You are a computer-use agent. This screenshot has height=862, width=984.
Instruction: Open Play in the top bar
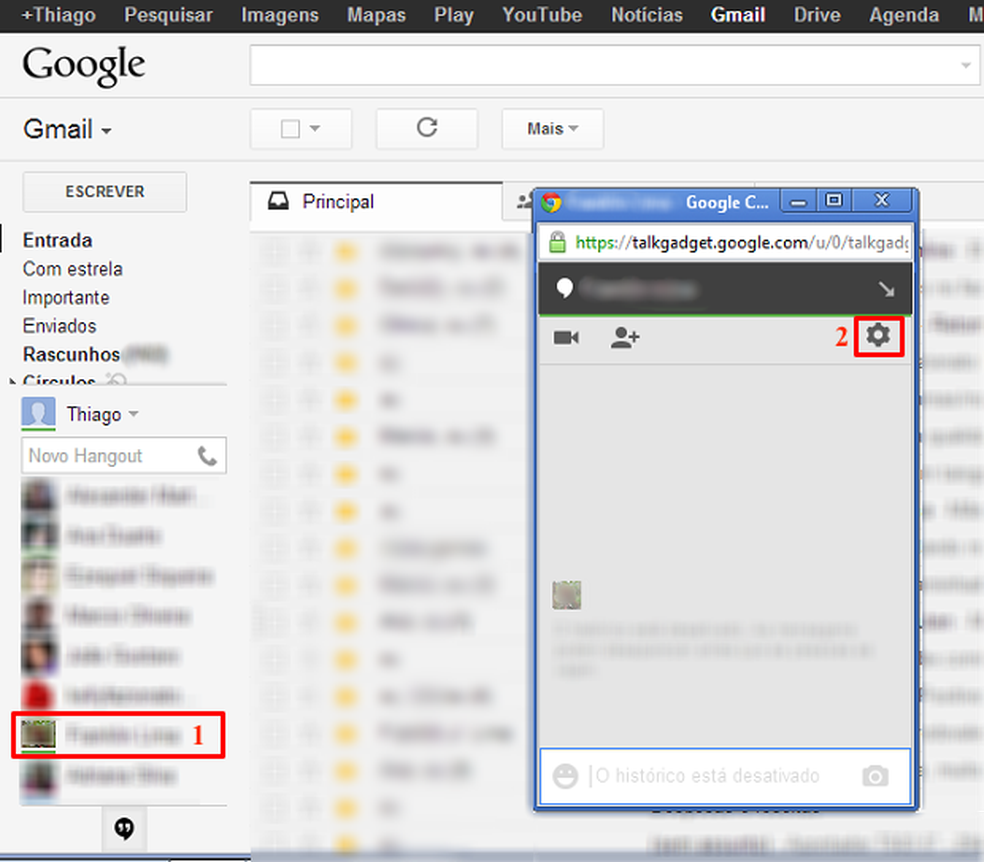[x=454, y=15]
